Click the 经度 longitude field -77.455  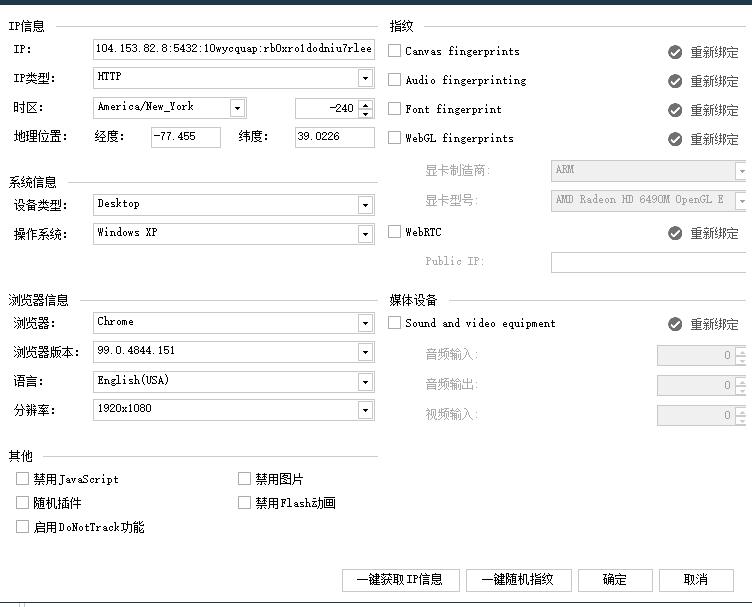coord(186,137)
